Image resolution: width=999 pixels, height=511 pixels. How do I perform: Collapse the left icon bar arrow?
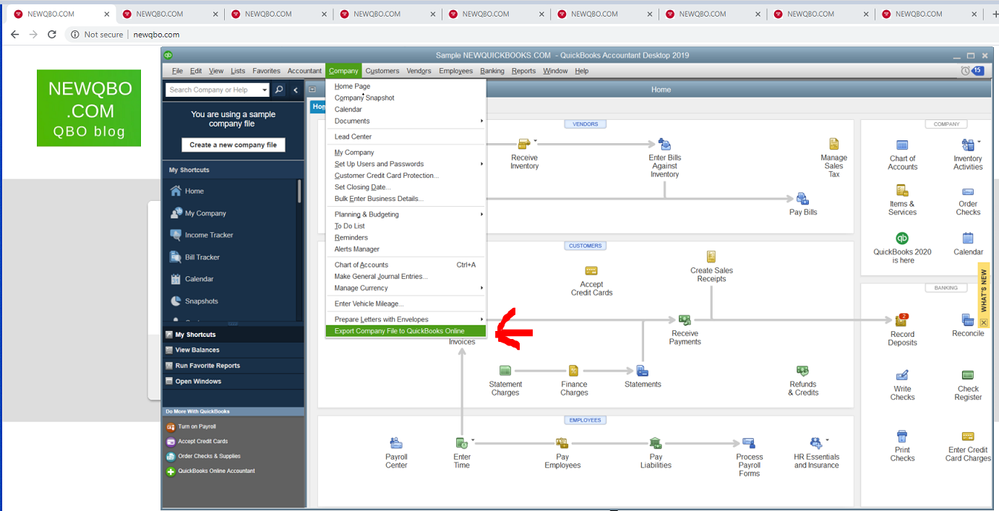tap(296, 90)
